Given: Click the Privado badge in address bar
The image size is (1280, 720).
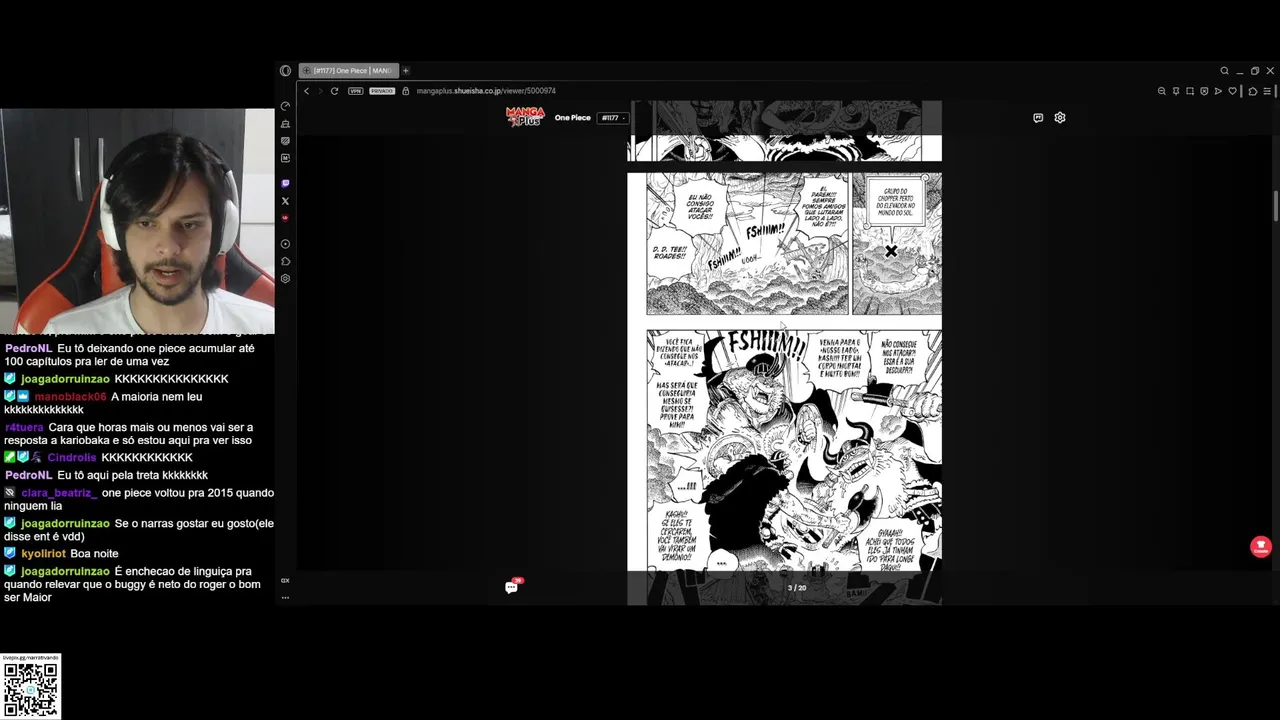Looking at the screenshot, I should point(382,91).
